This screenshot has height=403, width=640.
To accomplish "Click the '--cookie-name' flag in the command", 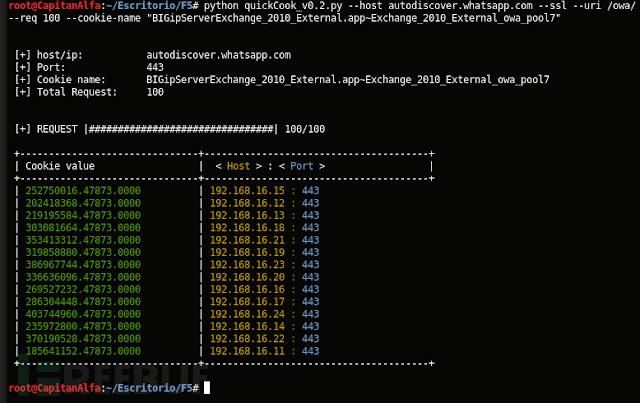I will point(106,18).
